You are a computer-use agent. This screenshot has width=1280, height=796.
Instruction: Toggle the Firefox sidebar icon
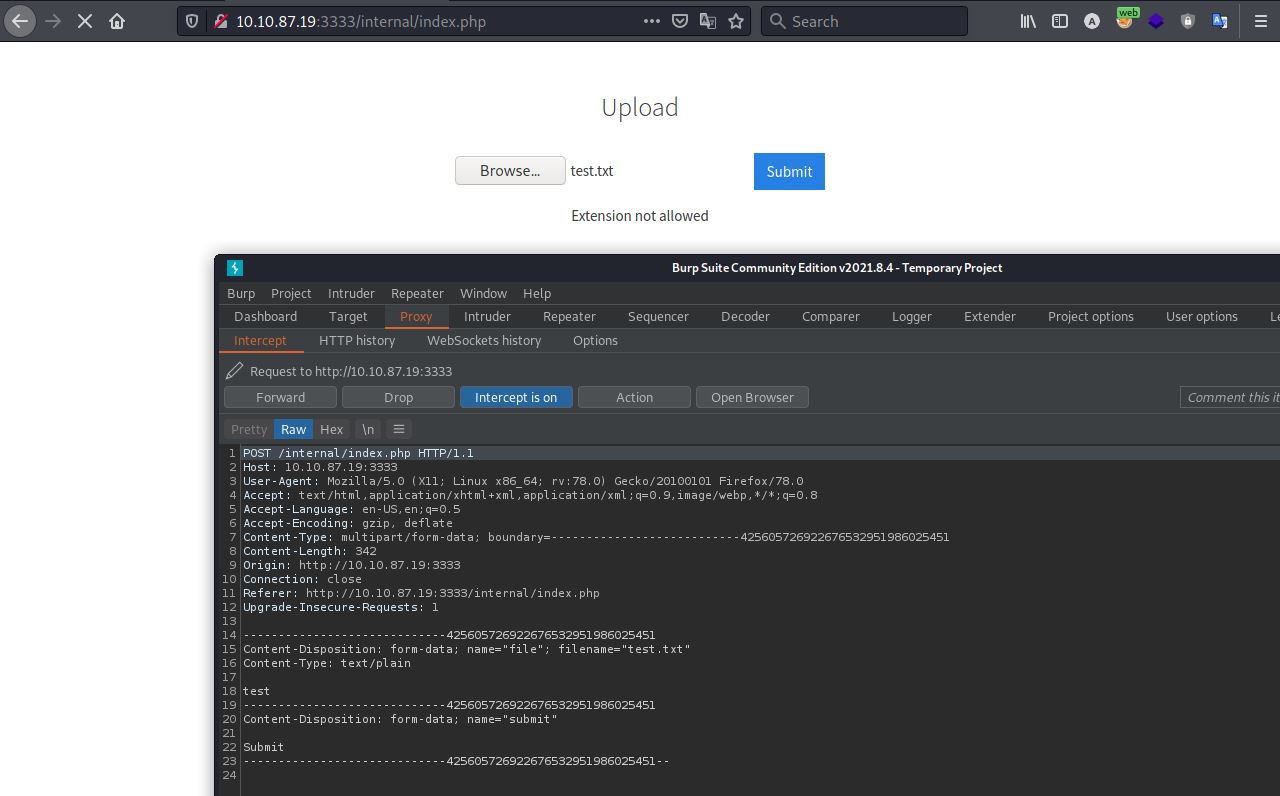1060,21
